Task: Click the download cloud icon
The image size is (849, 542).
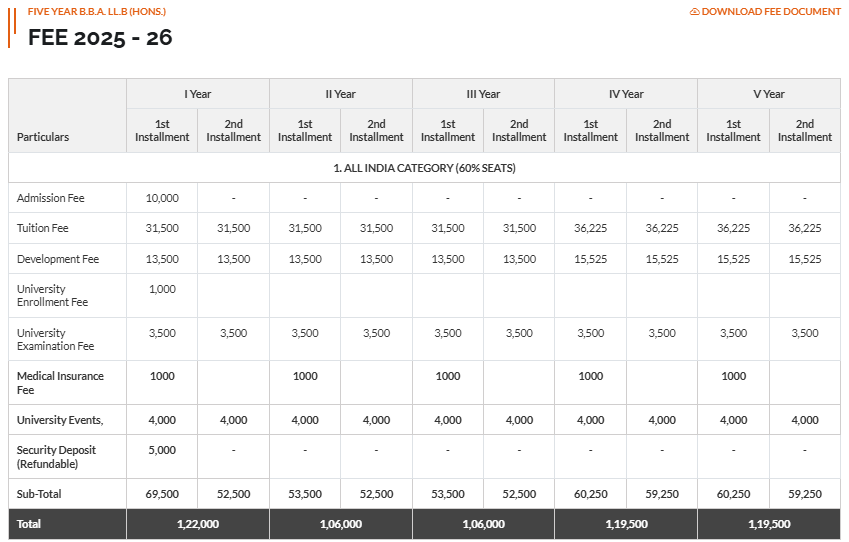Action: click(x=694, y=12)
